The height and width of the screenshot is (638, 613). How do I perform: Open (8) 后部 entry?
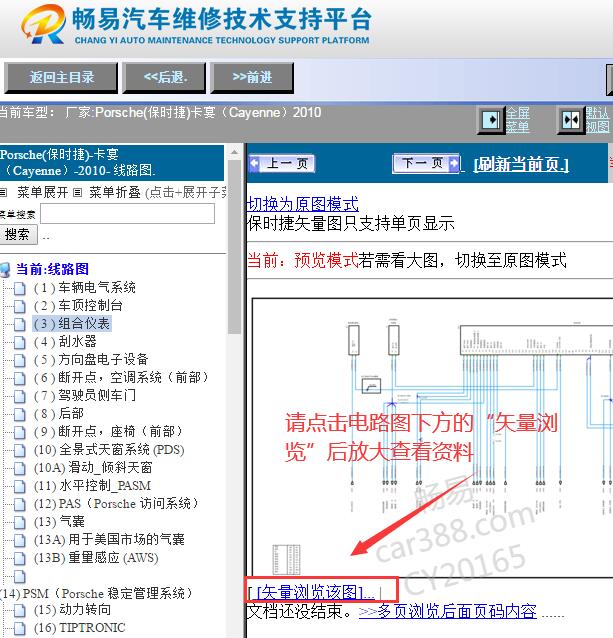pos(59,413)
